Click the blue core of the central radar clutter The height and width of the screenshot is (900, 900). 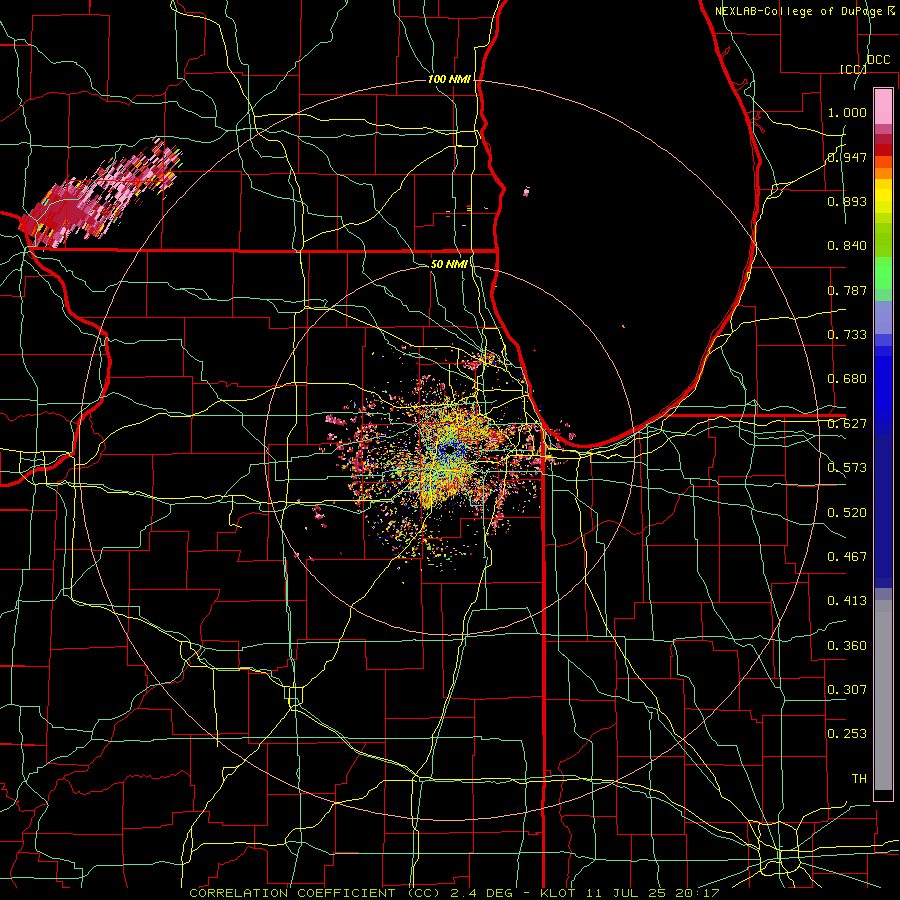tap(451, 451)
